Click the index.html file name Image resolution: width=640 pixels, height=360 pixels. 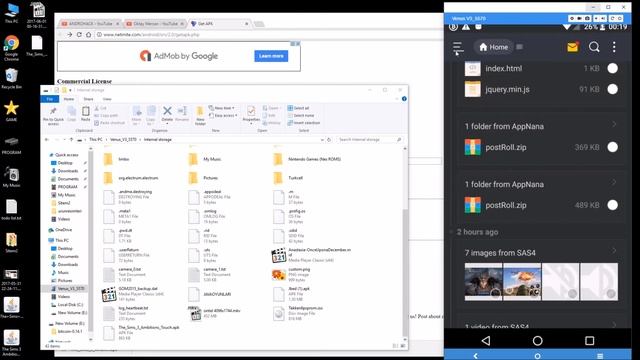[x=504, y=69]
